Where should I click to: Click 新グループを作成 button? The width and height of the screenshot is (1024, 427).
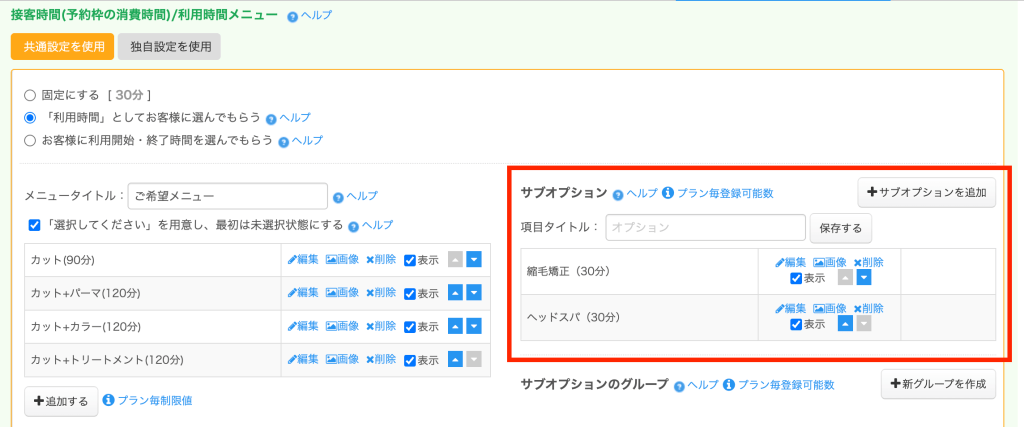click(x=938, y=385)
